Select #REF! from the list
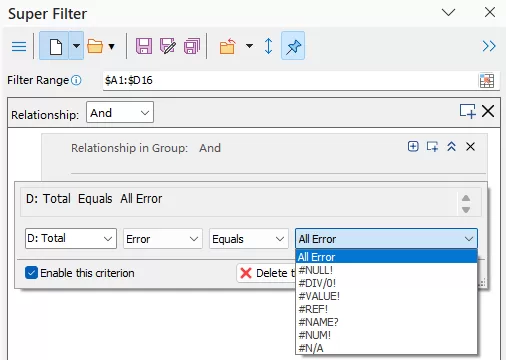 [x=386, y=309]
